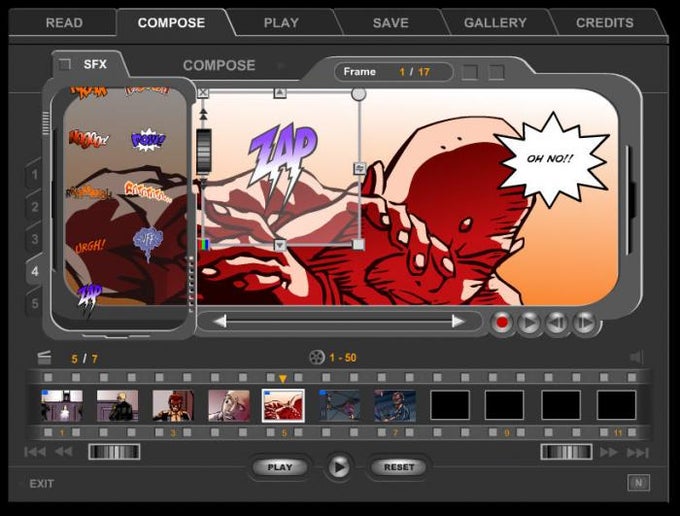Open RGB color picker on selection
Viewport: 680px width, 516px height.
pyautogui.click(x=203, y=245)
